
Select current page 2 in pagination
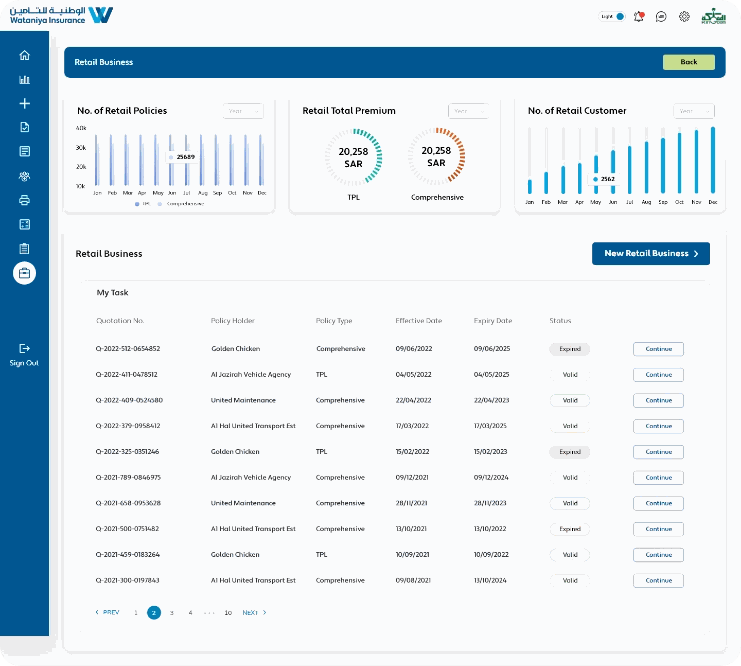(x=154, y=613)
